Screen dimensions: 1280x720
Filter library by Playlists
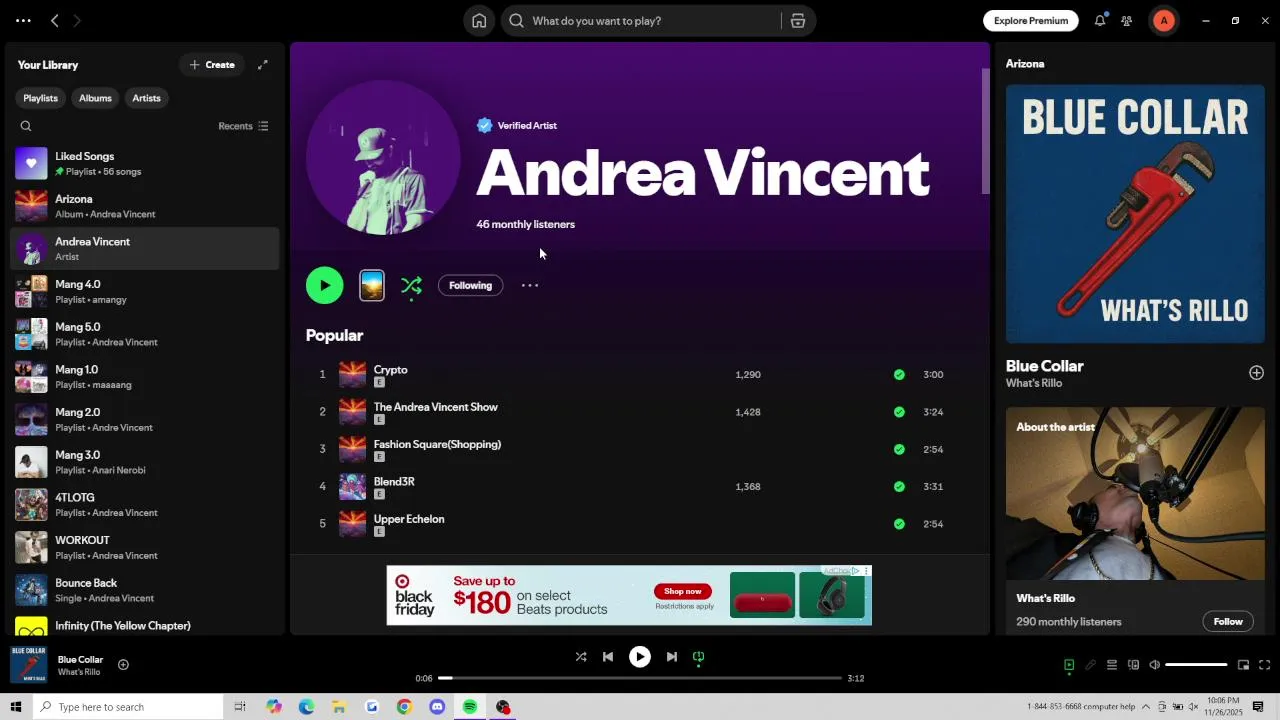pyautogui.click(x=40, y=98)
